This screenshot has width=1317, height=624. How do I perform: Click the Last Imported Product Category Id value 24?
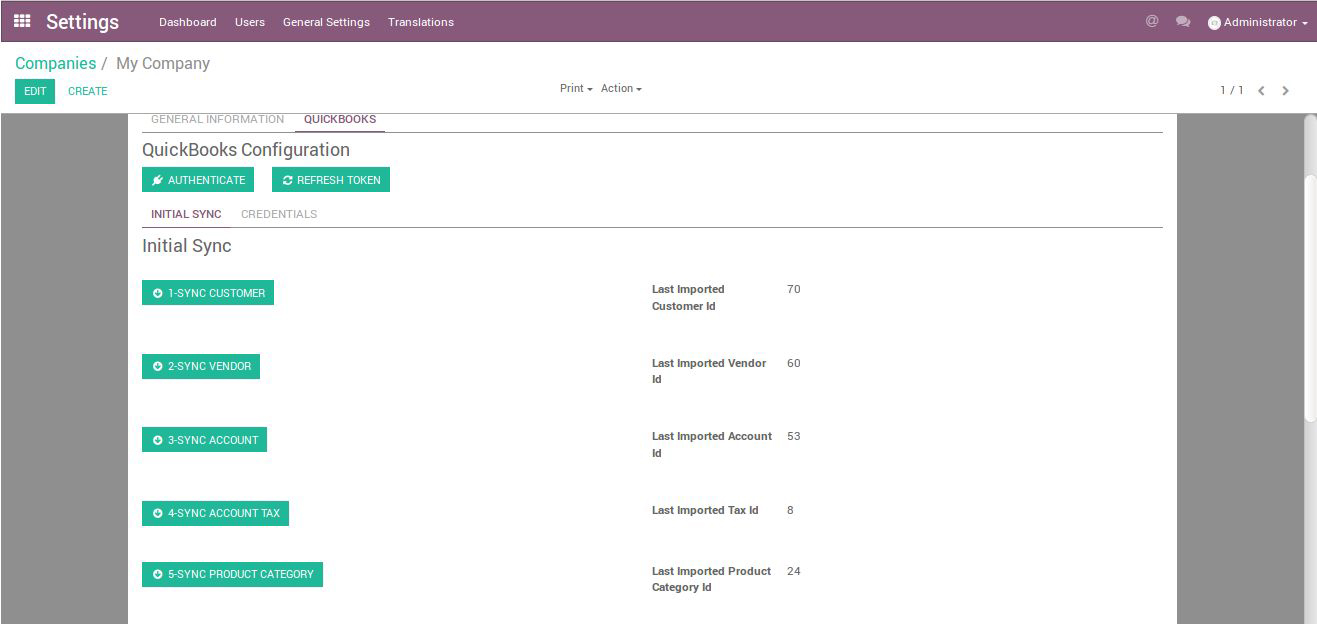(x=794, y=571)
